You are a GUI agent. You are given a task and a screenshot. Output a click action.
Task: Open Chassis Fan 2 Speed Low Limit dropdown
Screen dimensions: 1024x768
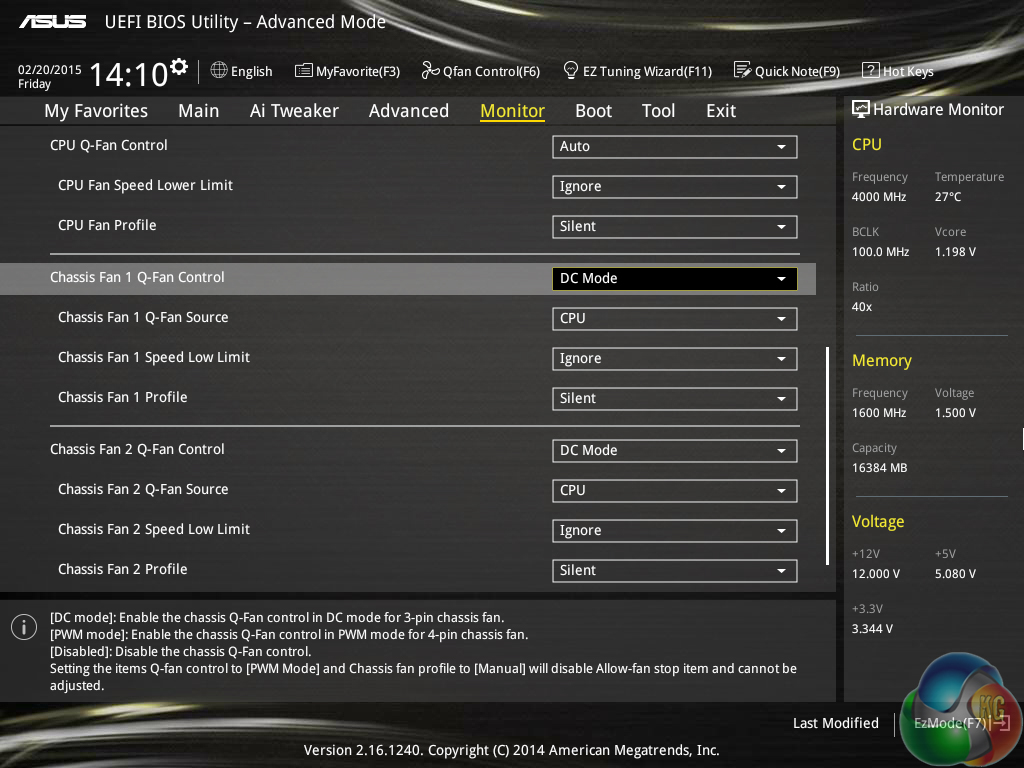(x=675, y=530)
